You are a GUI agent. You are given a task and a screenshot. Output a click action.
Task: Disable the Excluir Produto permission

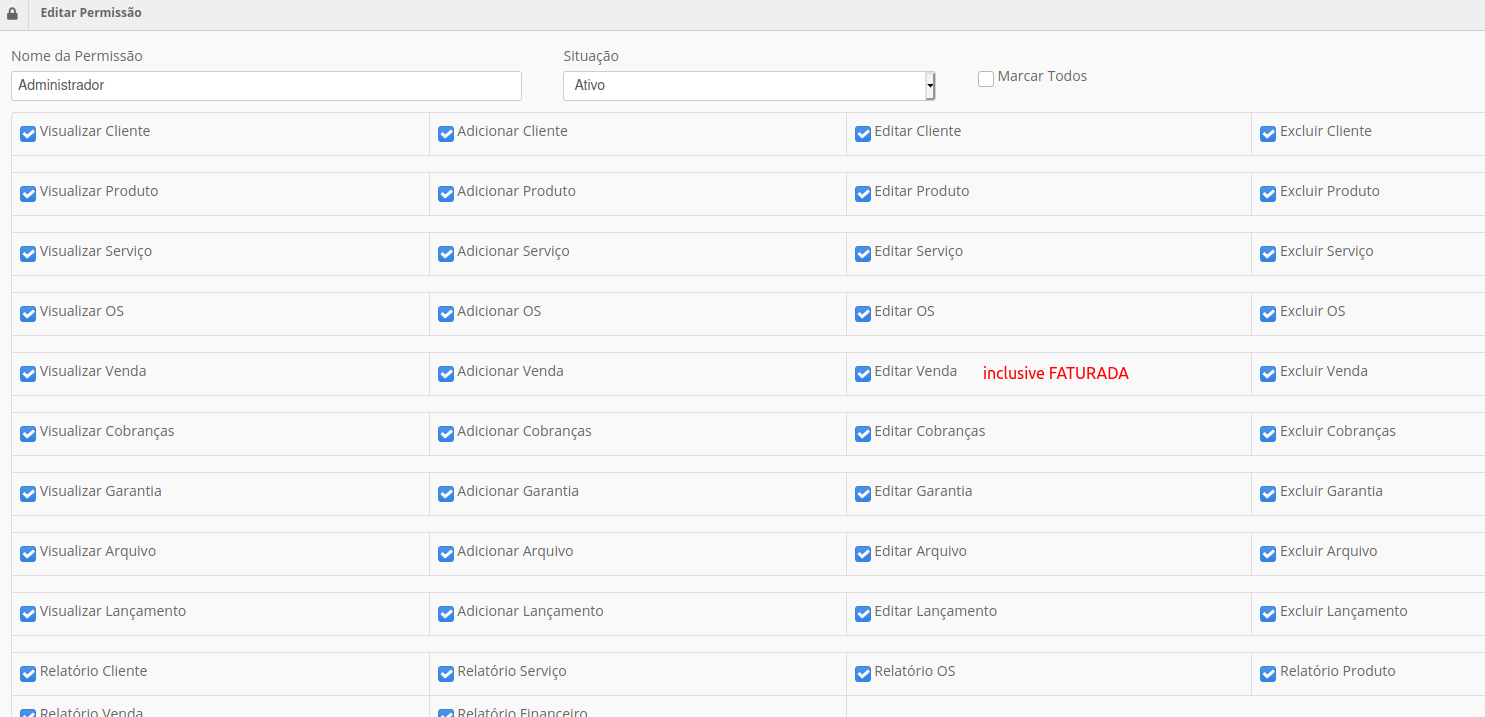point(1267,193)
